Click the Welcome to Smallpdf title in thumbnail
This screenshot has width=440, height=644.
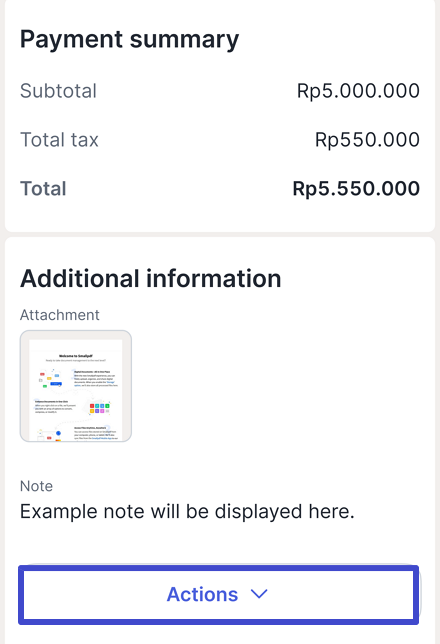(x=76, y=356)
